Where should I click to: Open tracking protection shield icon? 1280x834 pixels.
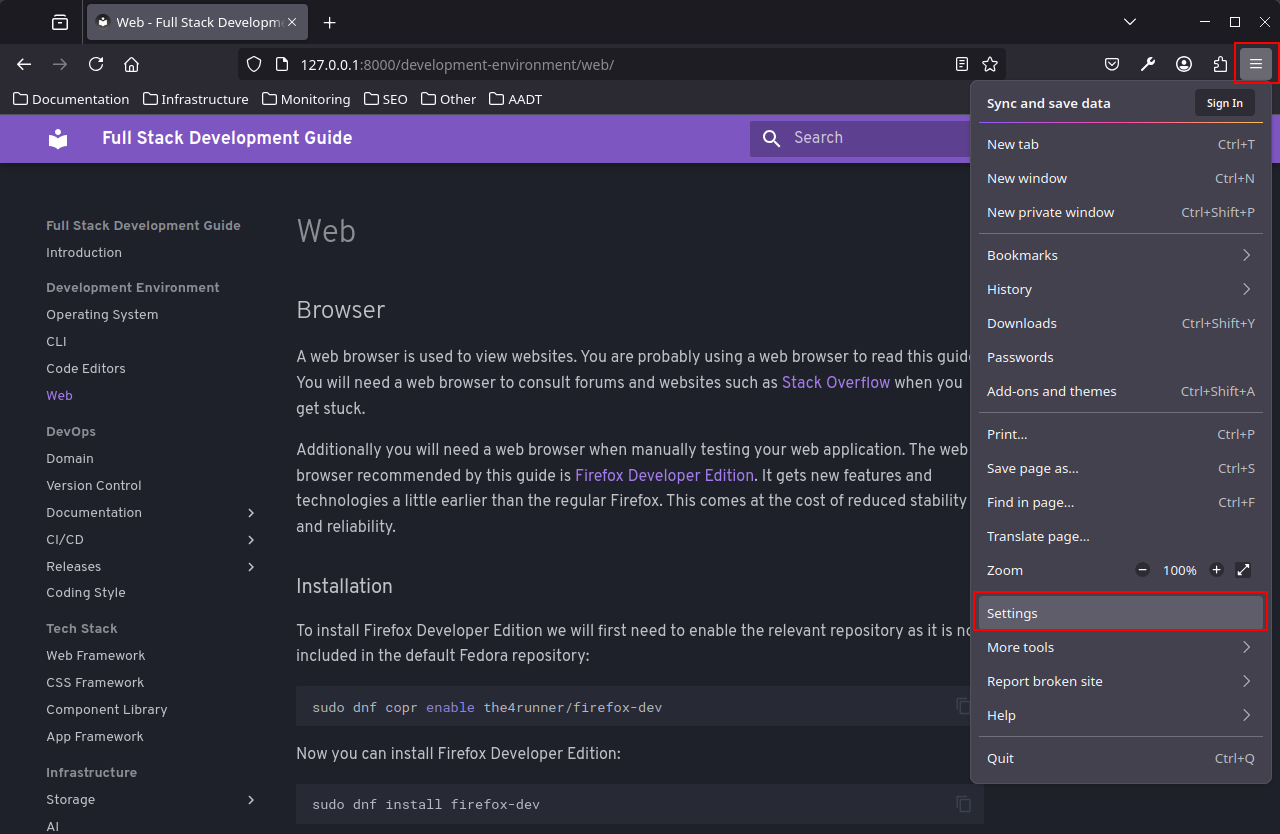pyautogui.click(x=254, y=64)
